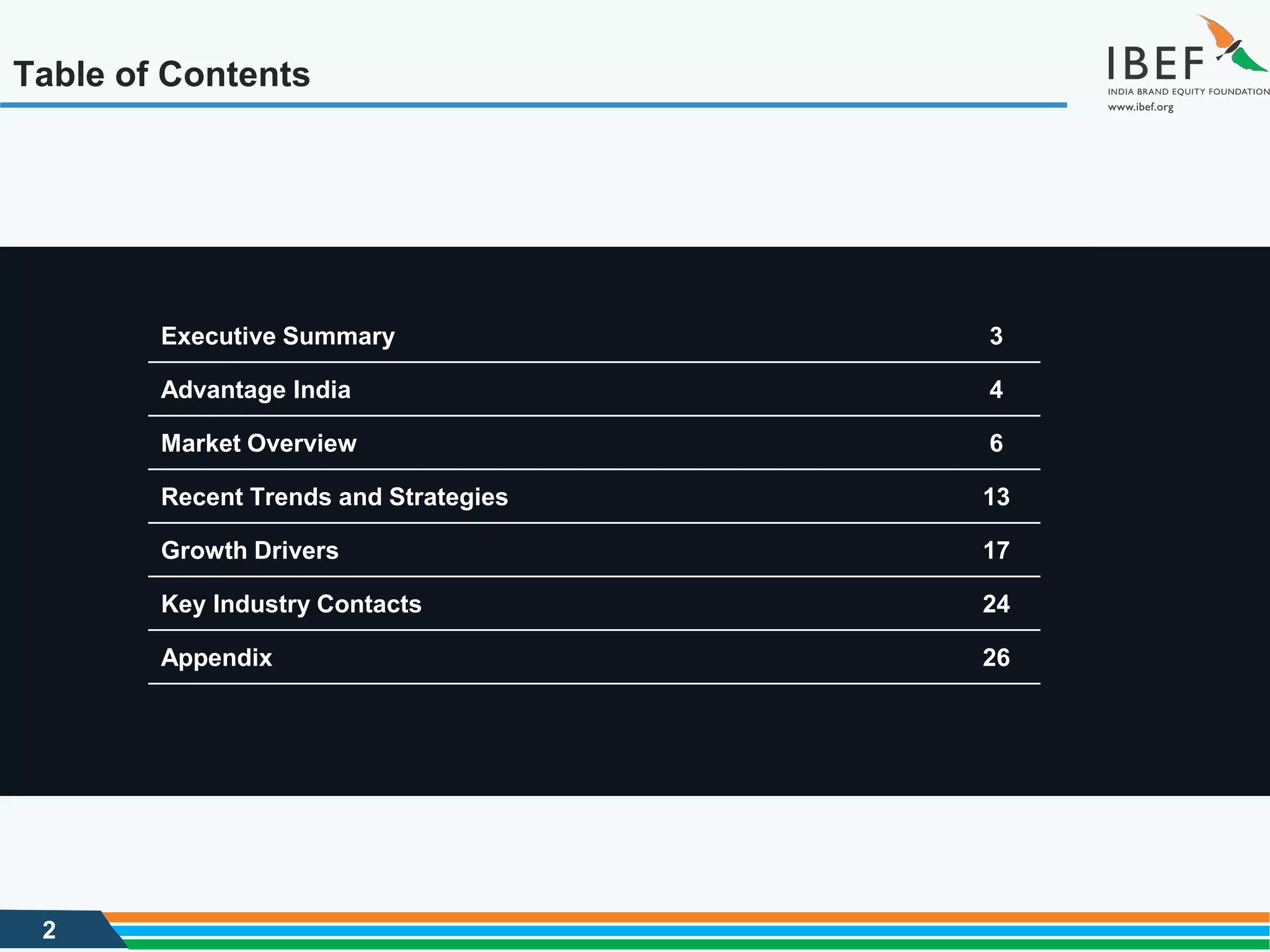The height and width of the screenshot is (952, 1270).
Task: Click page number 6 beside Market Overview
Action: 996,443
